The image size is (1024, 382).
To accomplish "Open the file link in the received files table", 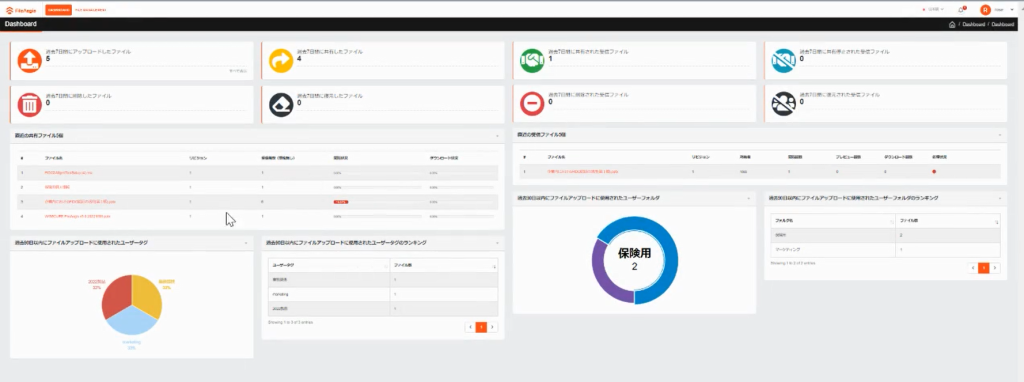I will [583, 172].
